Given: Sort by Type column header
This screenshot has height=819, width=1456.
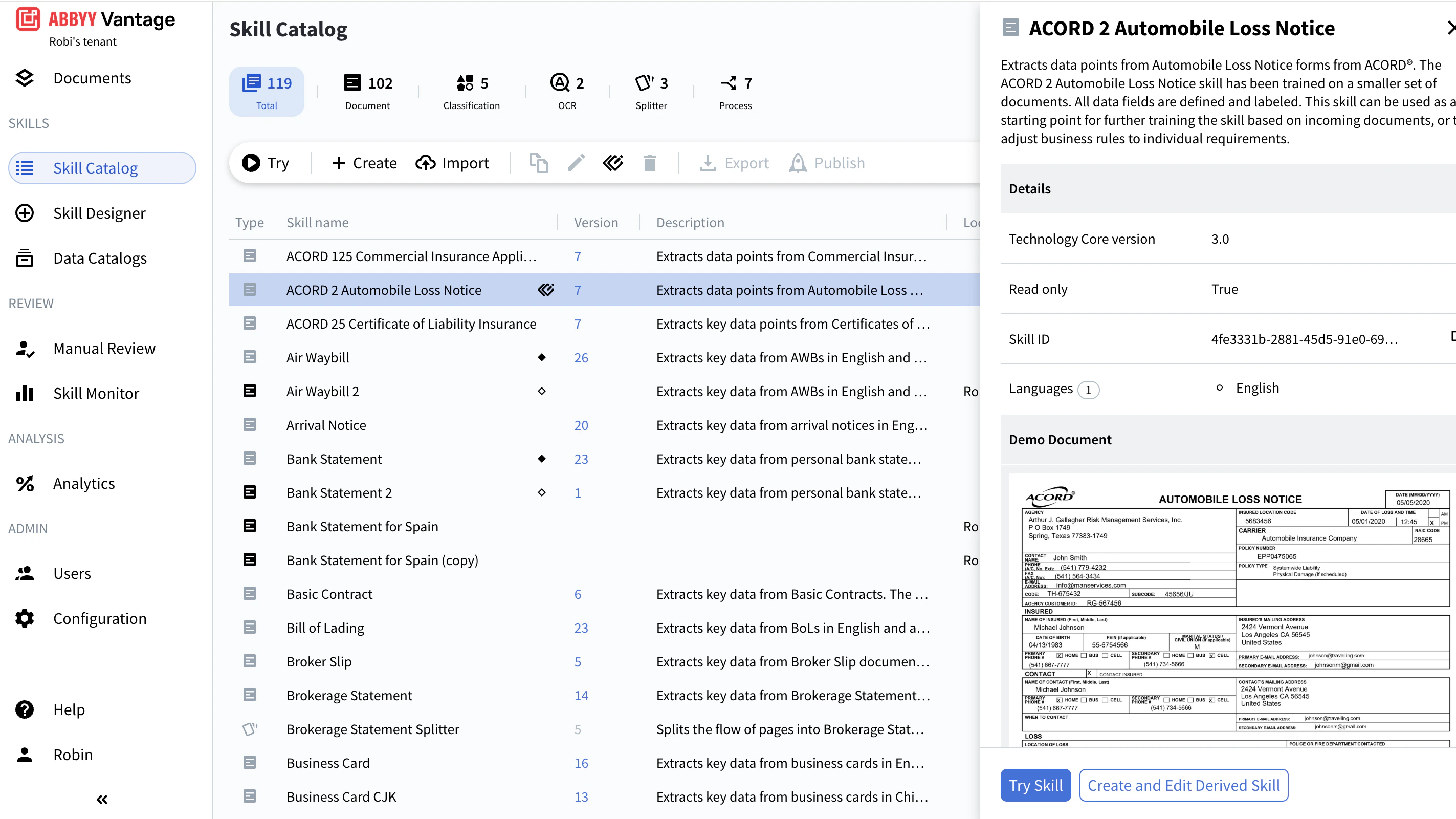Looking at the screenshot, I should (x=249, y=222).
